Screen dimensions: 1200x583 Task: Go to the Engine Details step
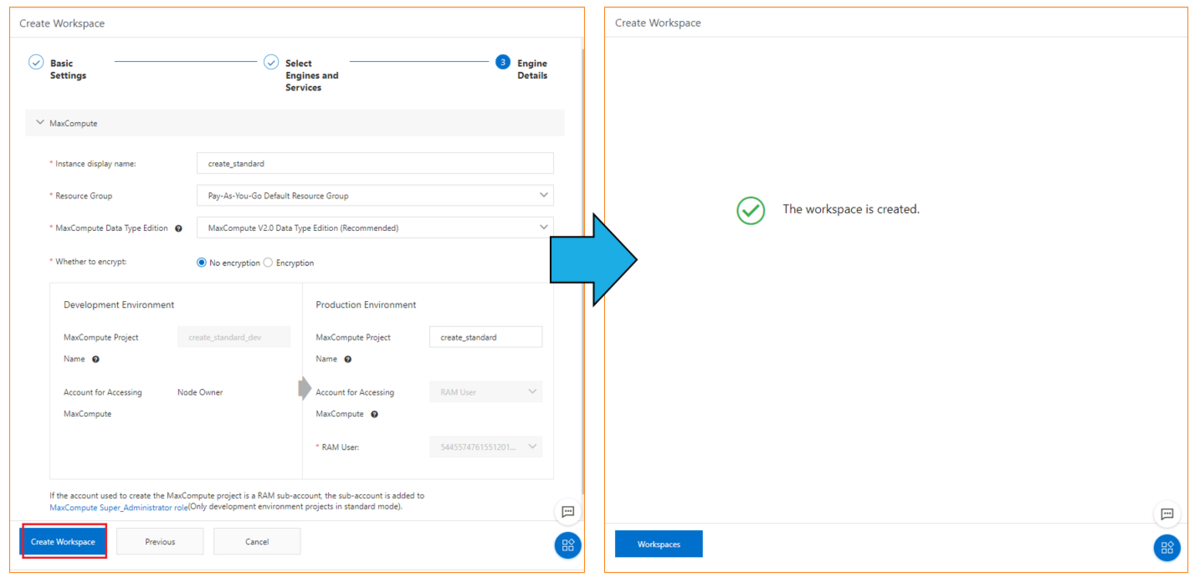[x=532, y=69]
